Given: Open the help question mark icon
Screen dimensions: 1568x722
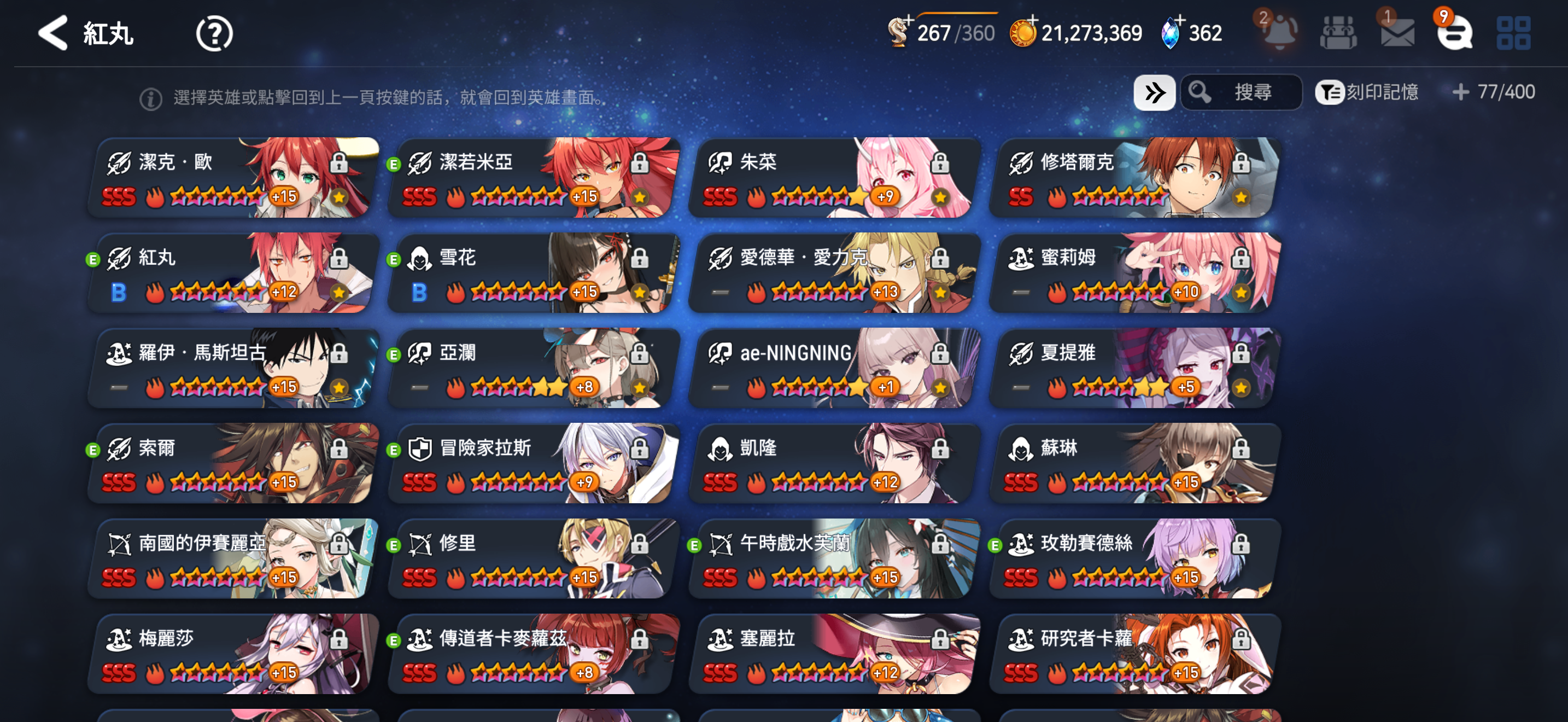Looking at the screenshot, I should (x=214, y=33).
